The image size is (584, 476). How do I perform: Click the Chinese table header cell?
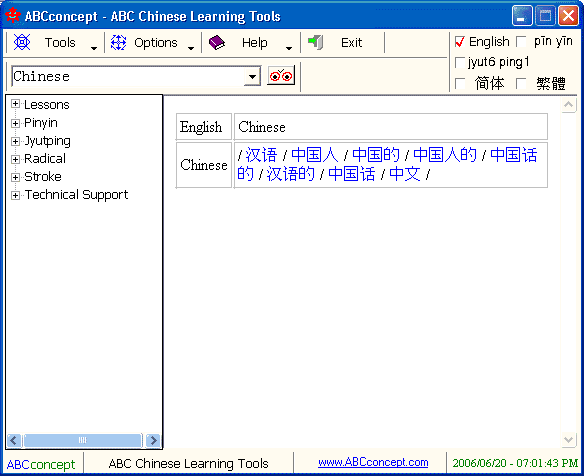(391, 127)
